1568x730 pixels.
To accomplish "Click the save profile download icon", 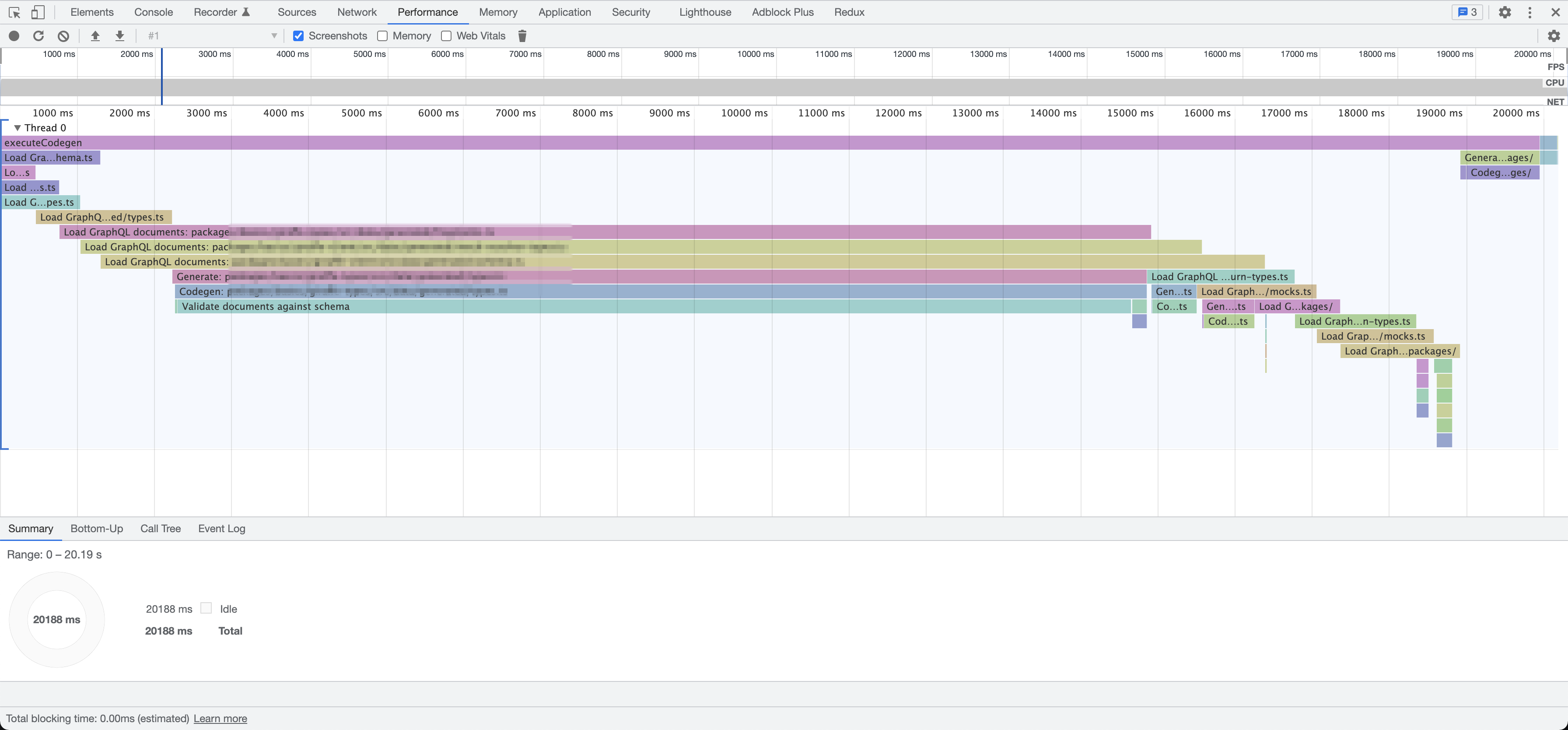I will (x=120, y=36).
